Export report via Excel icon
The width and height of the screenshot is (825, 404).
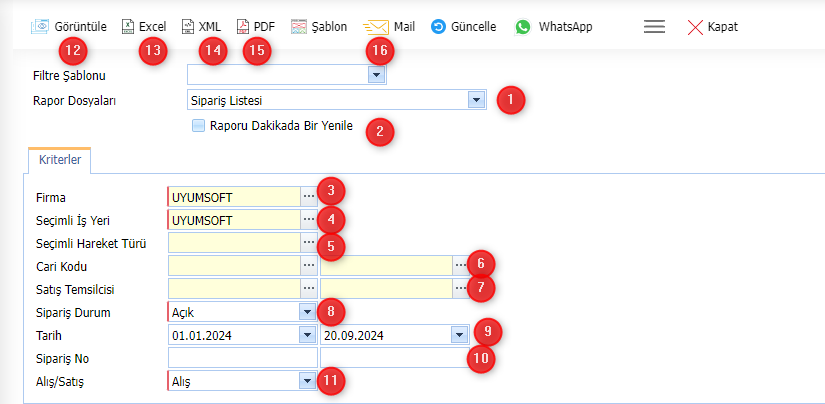(128, 27)
